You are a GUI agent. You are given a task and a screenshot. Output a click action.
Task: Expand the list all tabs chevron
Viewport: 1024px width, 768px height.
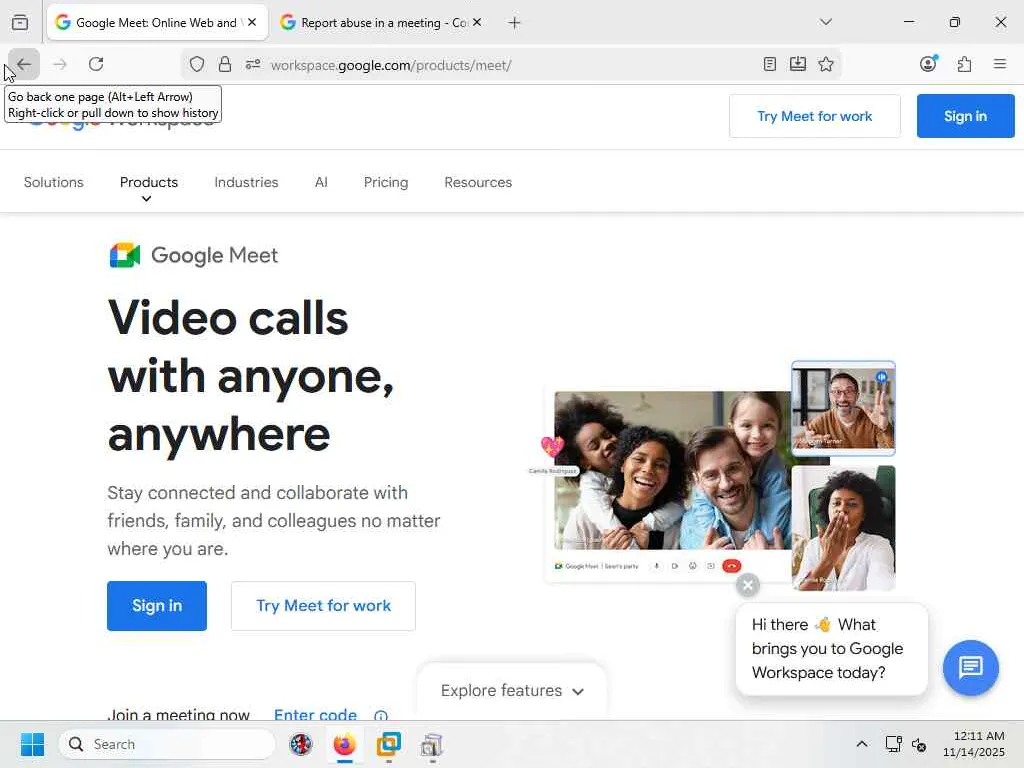click(825, 22)
